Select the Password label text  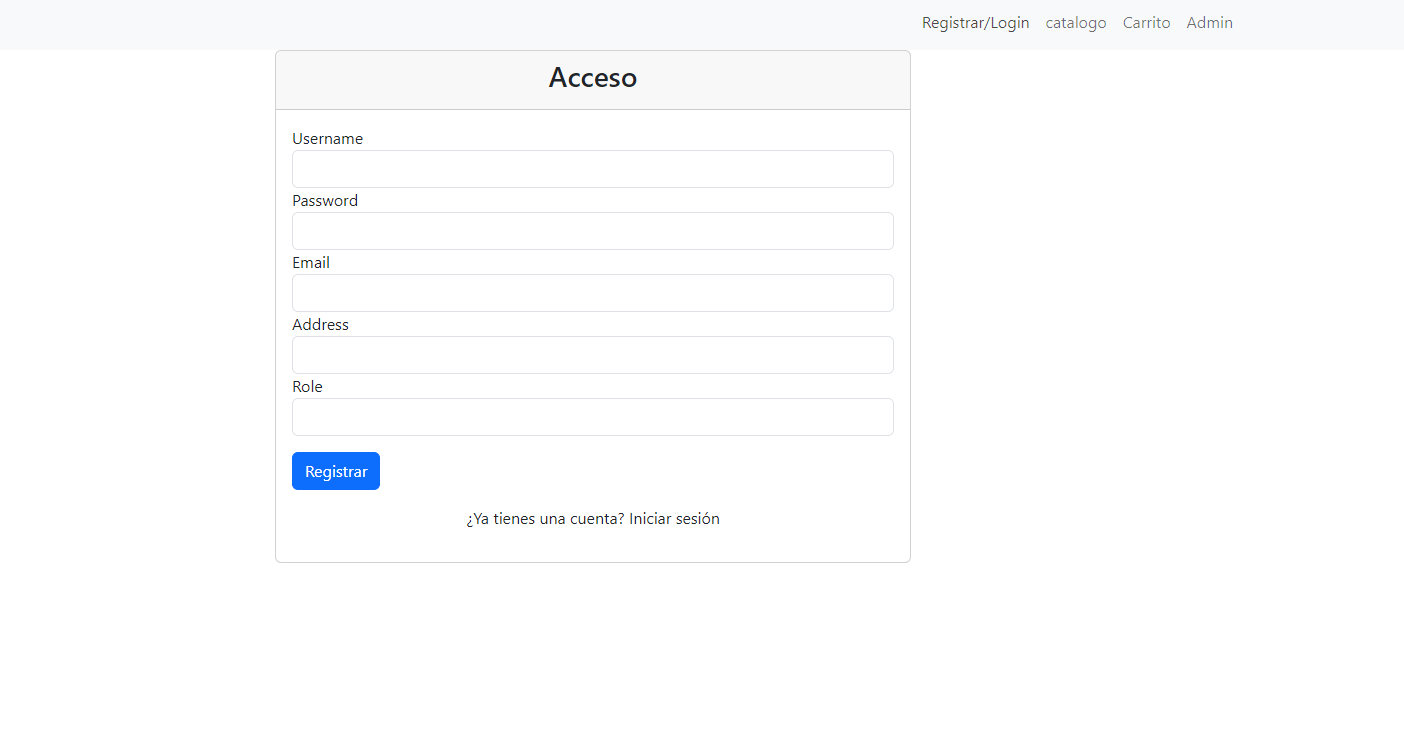[324, 200]
